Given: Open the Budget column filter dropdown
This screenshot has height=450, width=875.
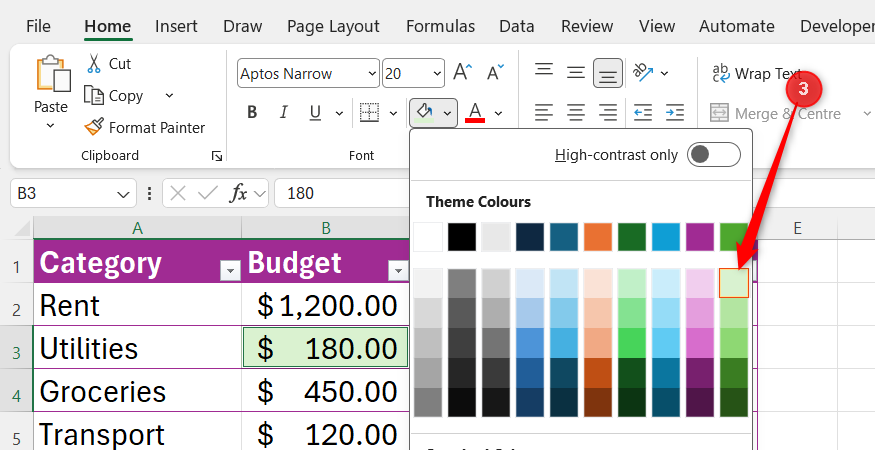Looking at the screenshot, I should [x=398, y=271].
